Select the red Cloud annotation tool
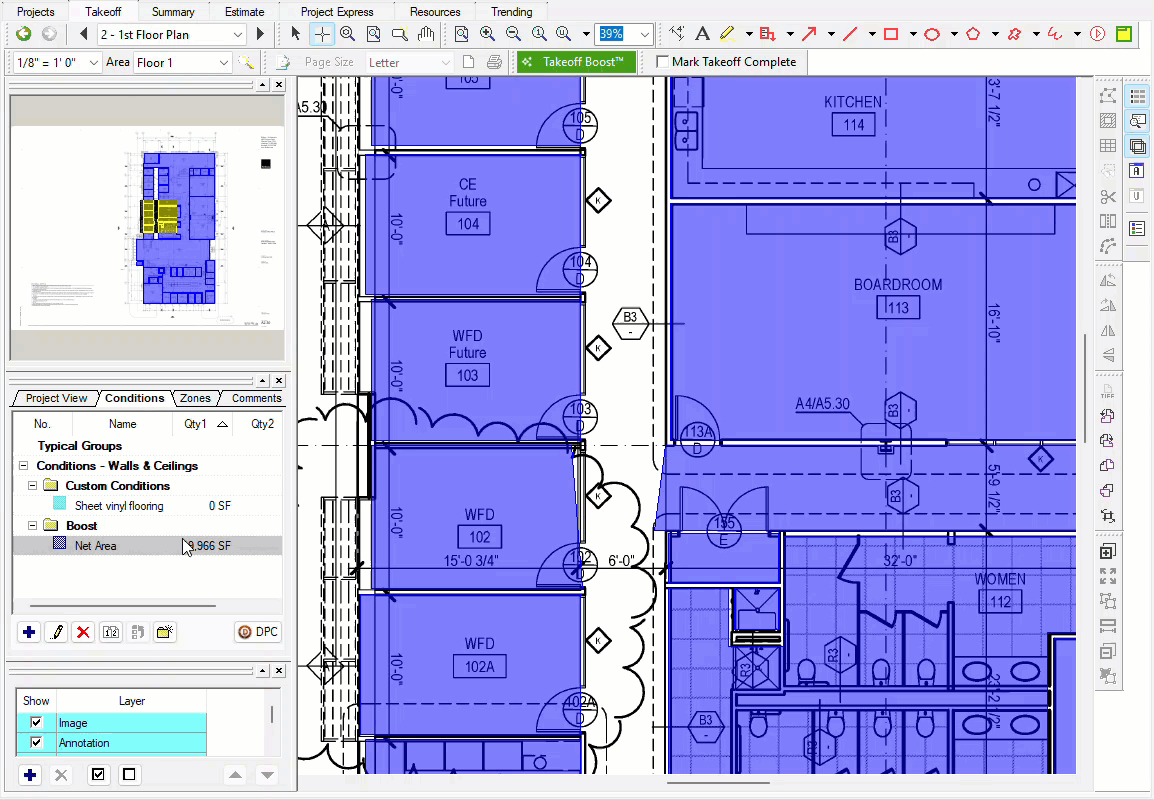Viewport: 1154px width, 800px height. pos(1014,34)
